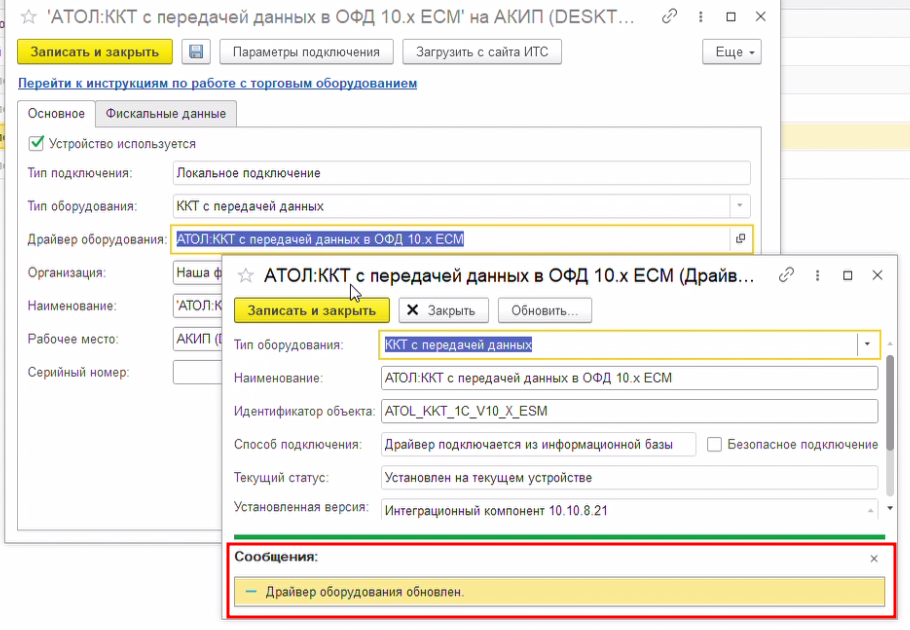Click Записать и закрыть in back window

coord(95,52)
